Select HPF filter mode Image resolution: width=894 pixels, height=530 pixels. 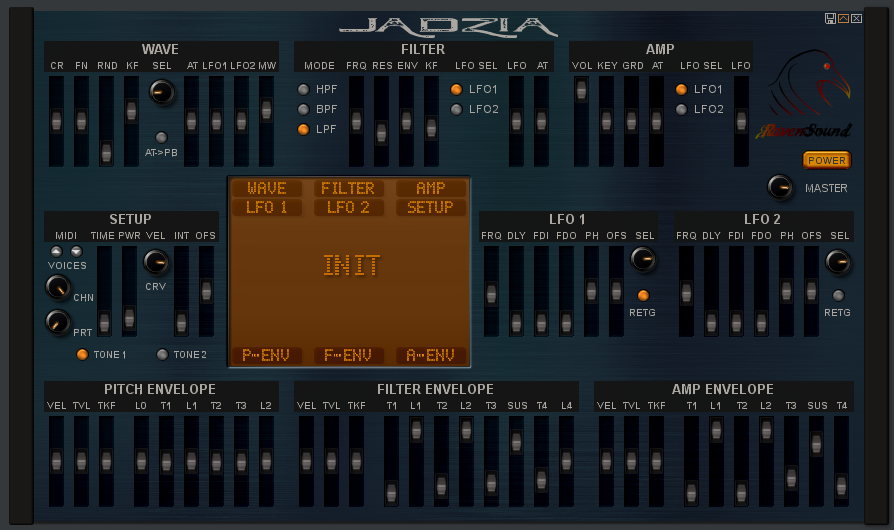point(303,89)
